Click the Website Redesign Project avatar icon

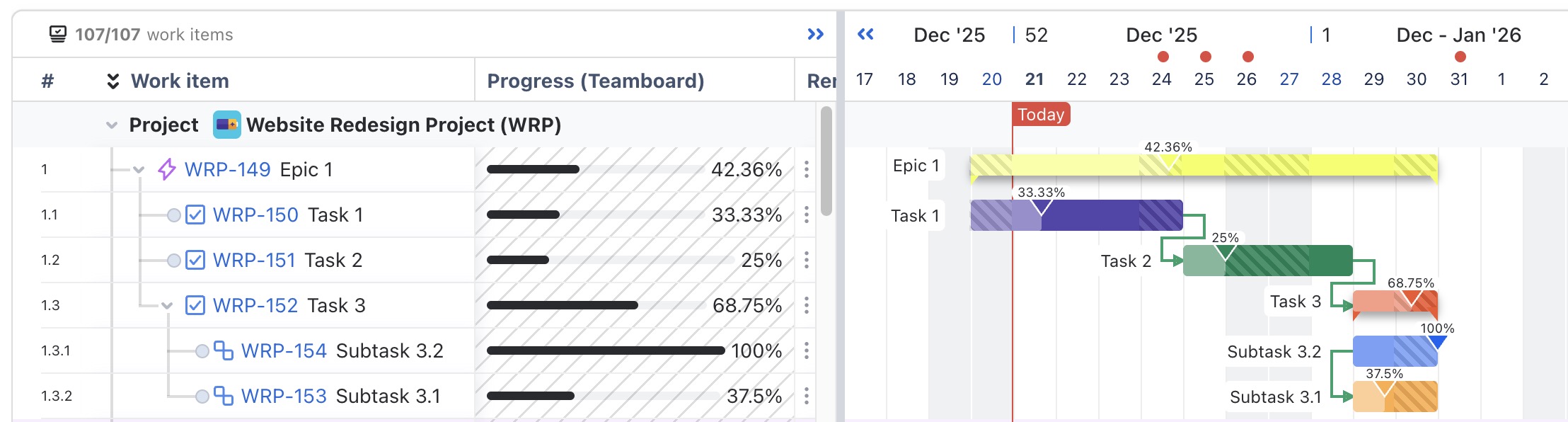coord(226,125)
